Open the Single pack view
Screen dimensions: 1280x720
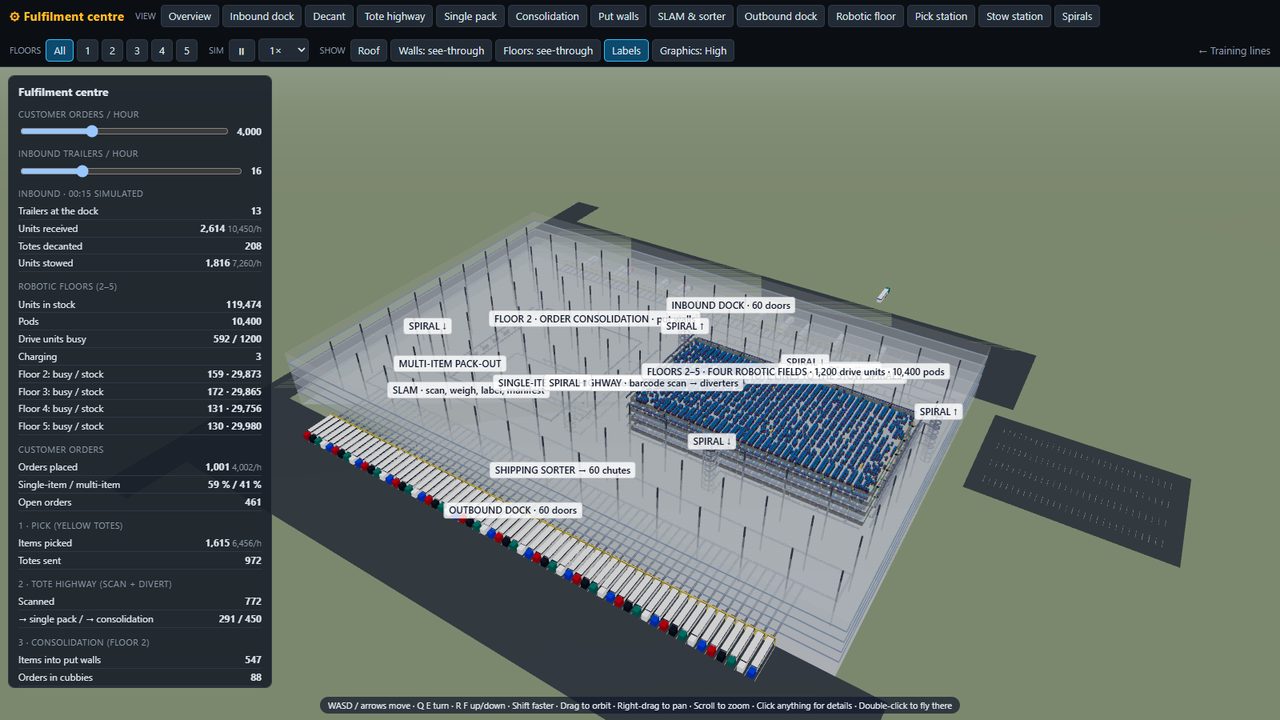point(470,16)
